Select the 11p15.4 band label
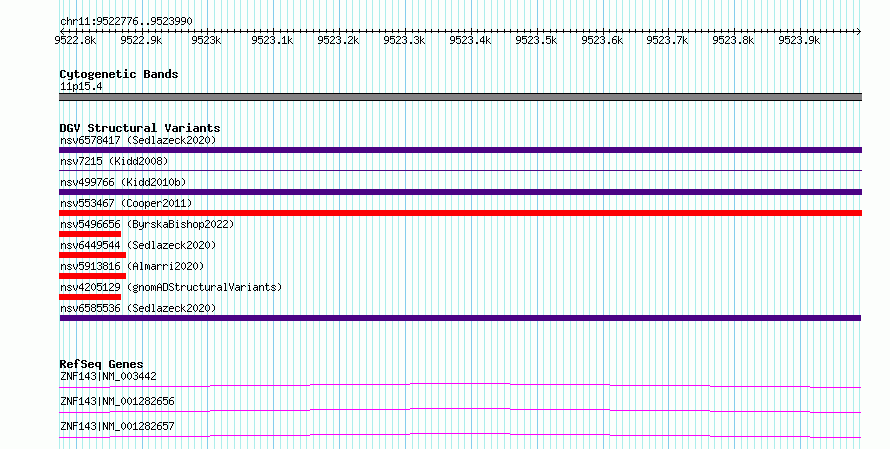 click(x=81, y=87)
